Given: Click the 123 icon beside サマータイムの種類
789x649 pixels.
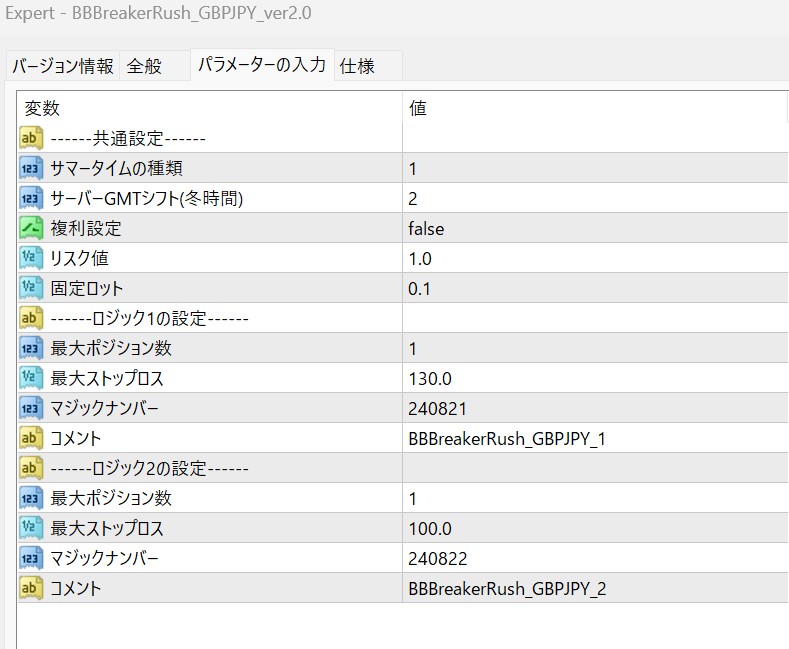Looking at the screenshot, I should coord(31,168).
